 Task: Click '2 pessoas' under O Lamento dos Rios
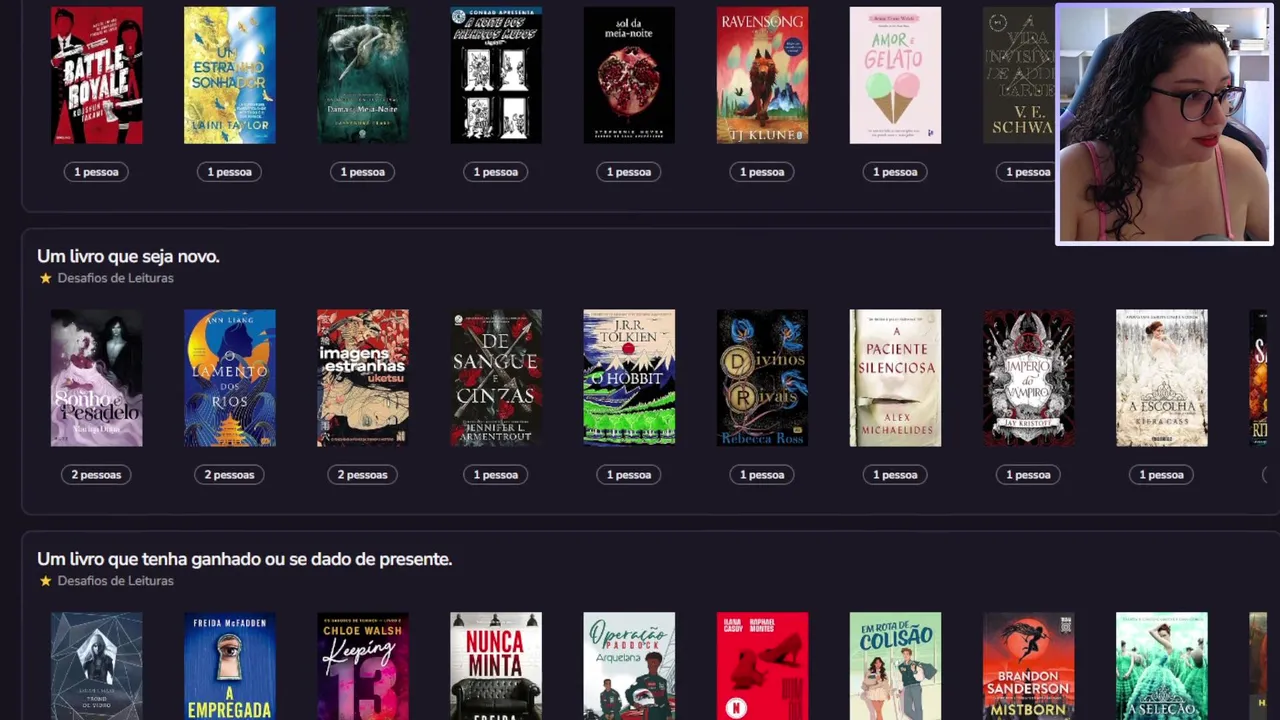tap(229, 475)
